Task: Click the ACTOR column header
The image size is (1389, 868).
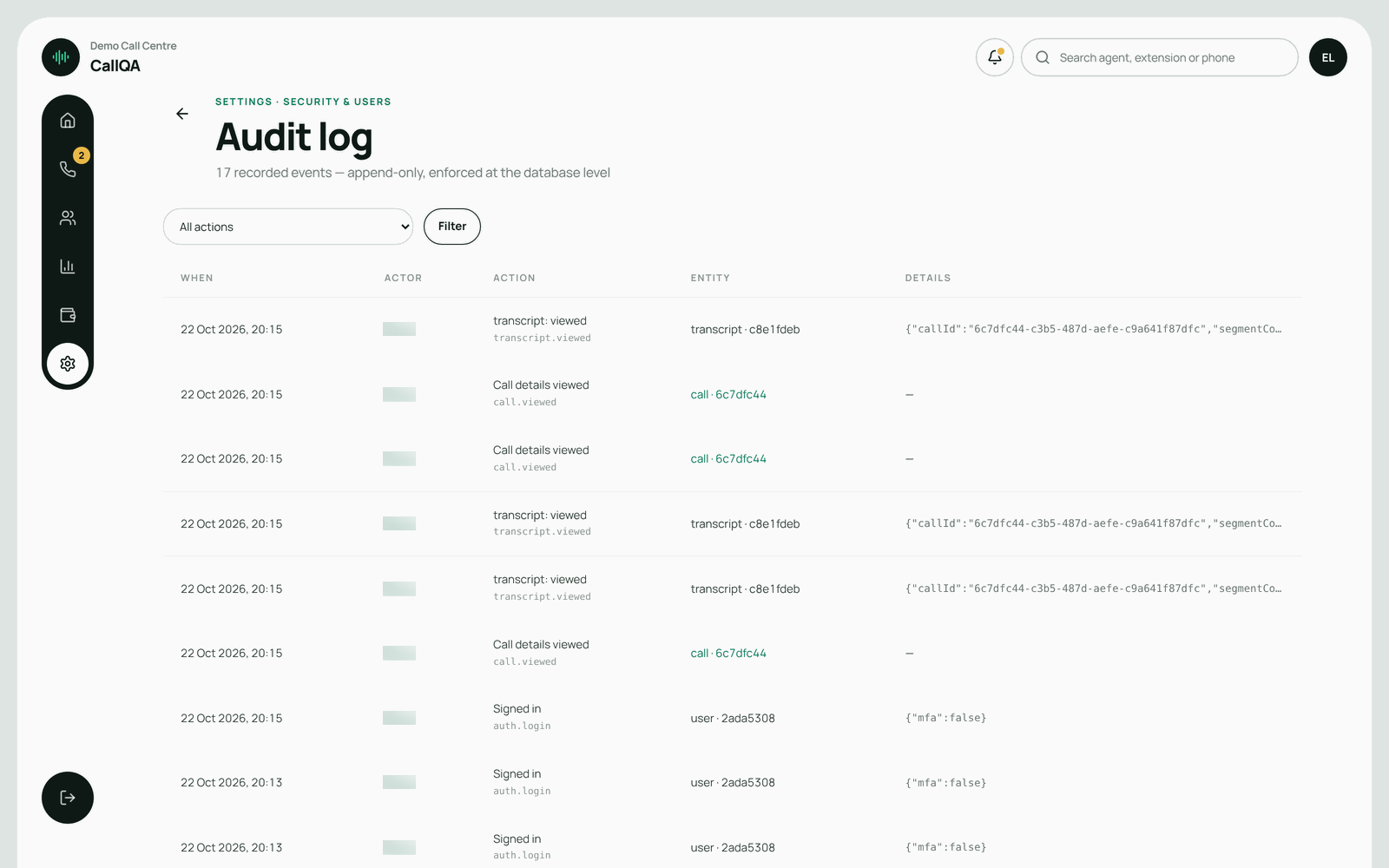Action: (403, 278)
